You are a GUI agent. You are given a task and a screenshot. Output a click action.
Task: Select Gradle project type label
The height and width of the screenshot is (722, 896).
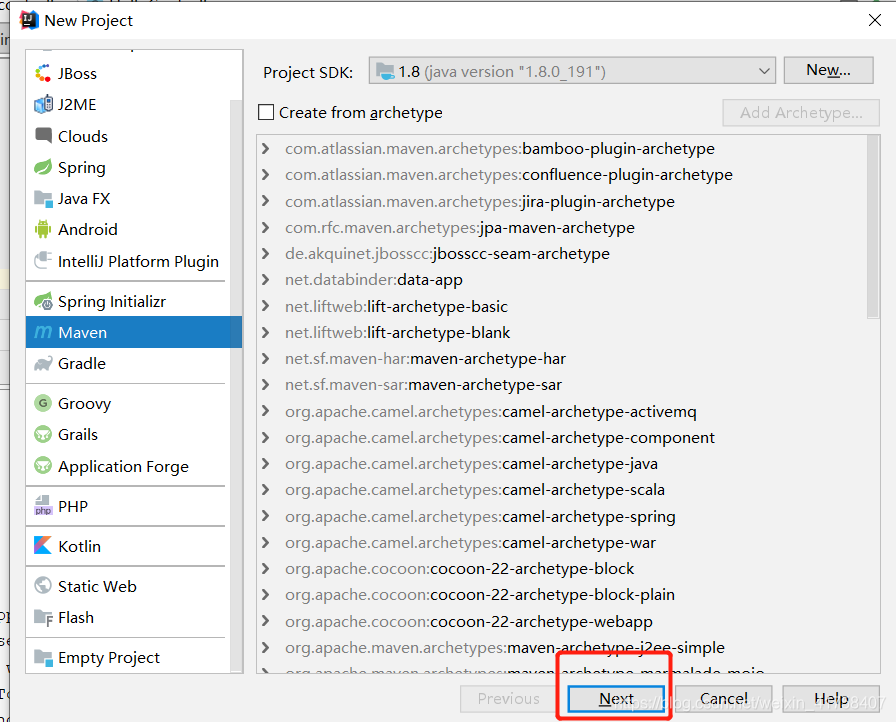pyautogui.click(x=82, y=364)
